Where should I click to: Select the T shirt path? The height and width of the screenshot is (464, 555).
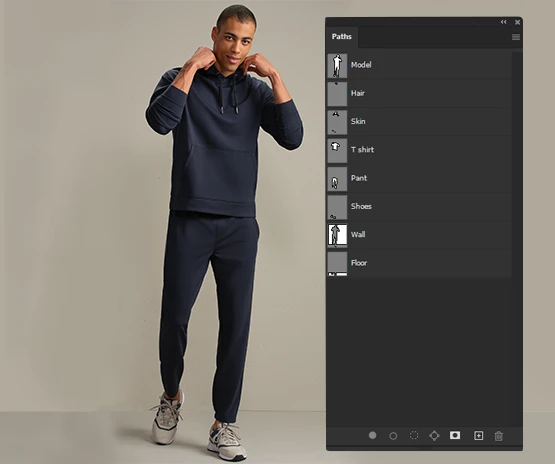click(419, 150)
